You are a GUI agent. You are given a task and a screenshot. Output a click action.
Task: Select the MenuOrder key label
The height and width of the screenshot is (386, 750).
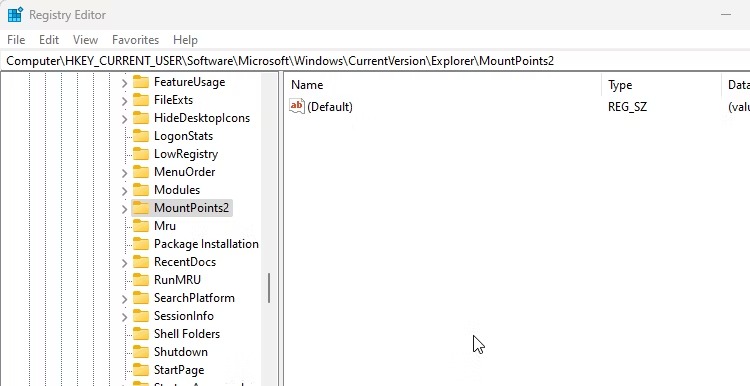coord(184,172)
